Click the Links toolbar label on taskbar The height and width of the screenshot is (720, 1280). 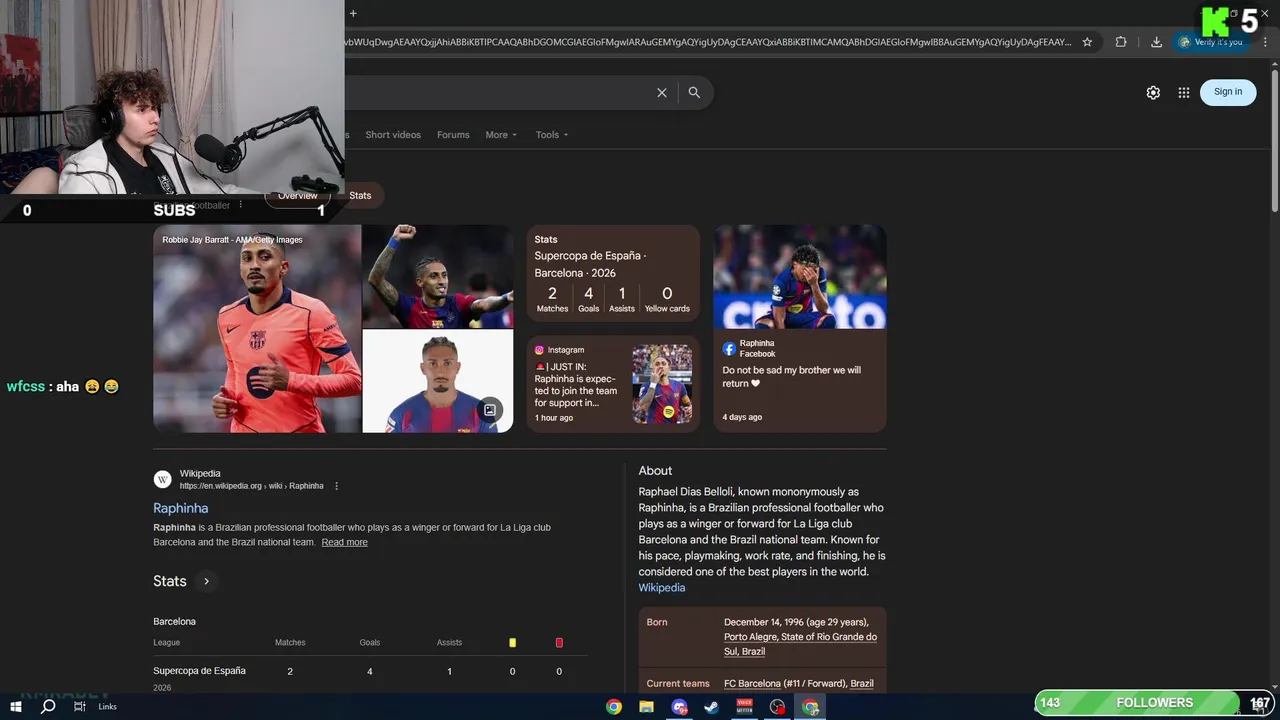(x=107, y=707)
